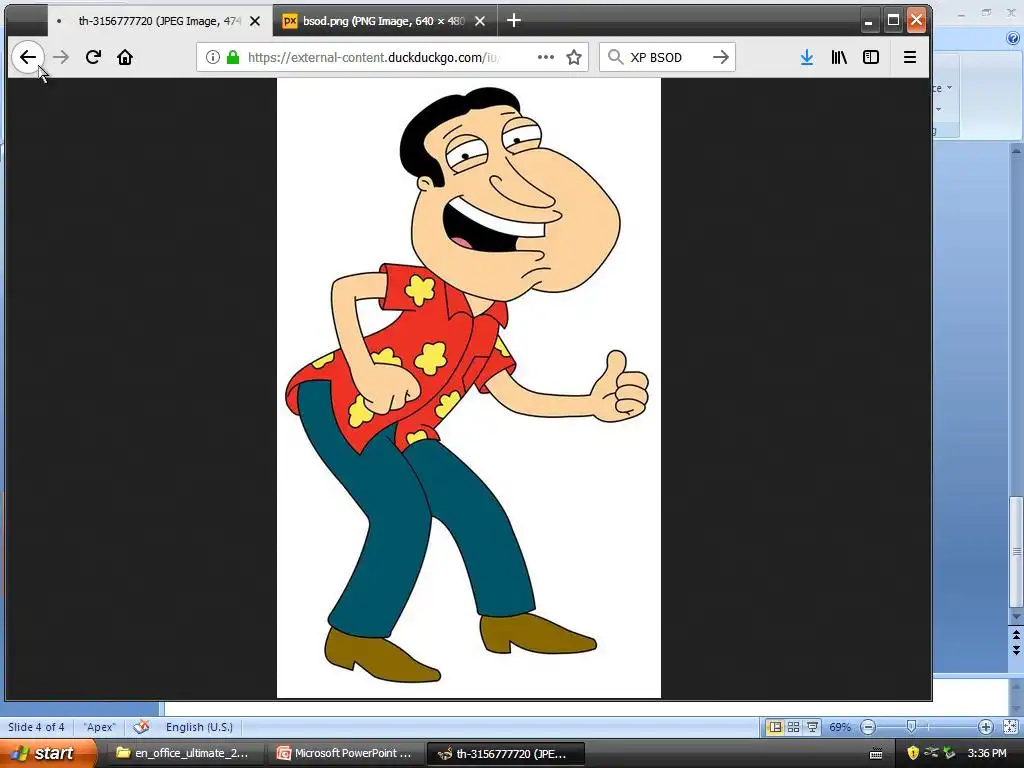The height and width of the screenshot is (768, 1024).
Task: Go to previous slide double-arrow button
Action: (x=1016, y=635)
